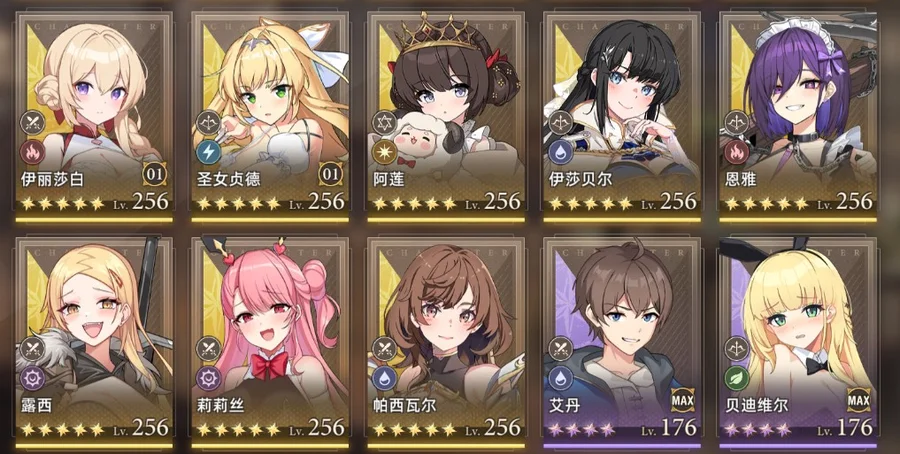
Task: Click the 01 badge on 圣女贞德's card
Action: click(330, 174)
